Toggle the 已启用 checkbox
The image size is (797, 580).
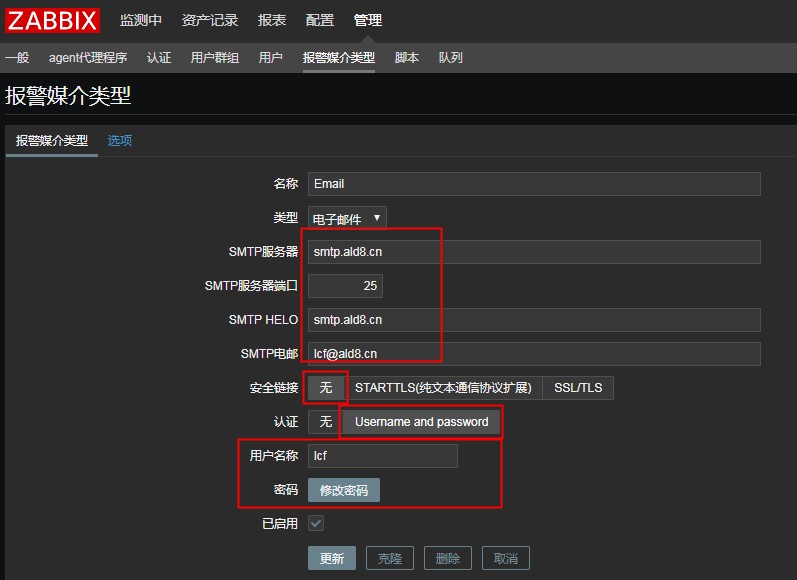(316, 523)
